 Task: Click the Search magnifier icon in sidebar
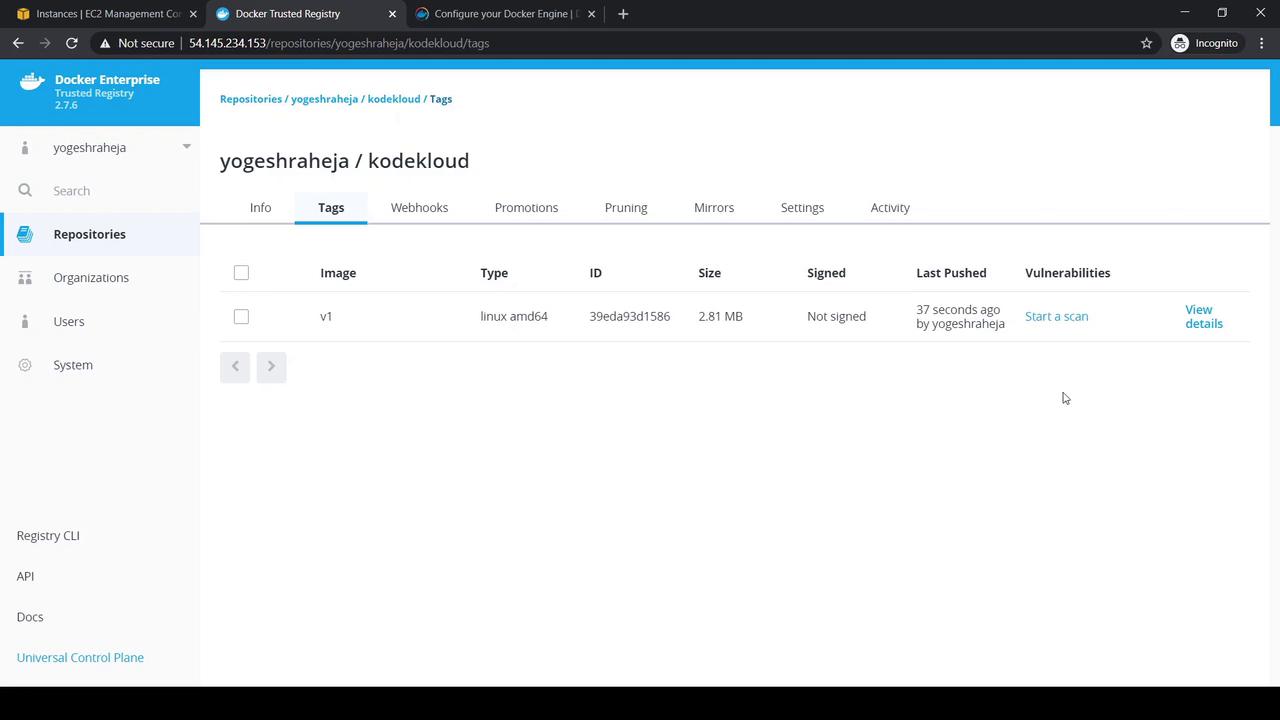click(x=25, y=191)
